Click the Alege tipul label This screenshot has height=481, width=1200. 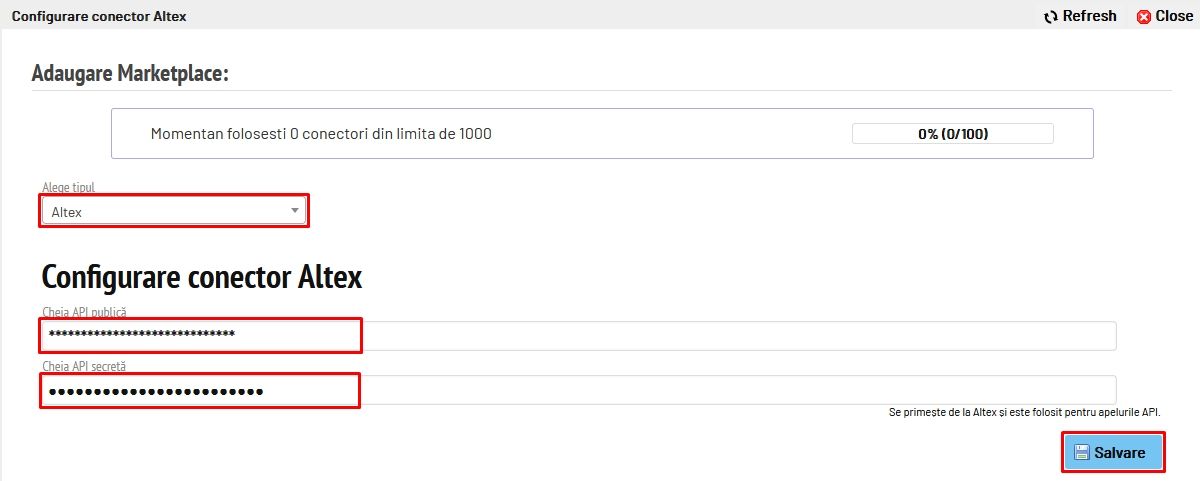point(68,188)
